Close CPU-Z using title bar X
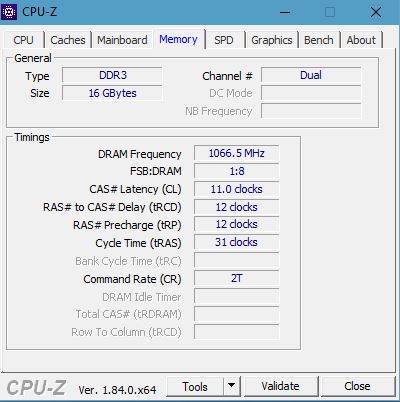 (x=376, y=12)
